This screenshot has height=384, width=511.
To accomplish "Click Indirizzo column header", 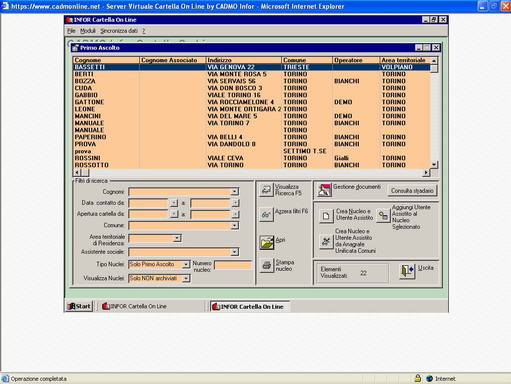I will click(x=244, y=60).
